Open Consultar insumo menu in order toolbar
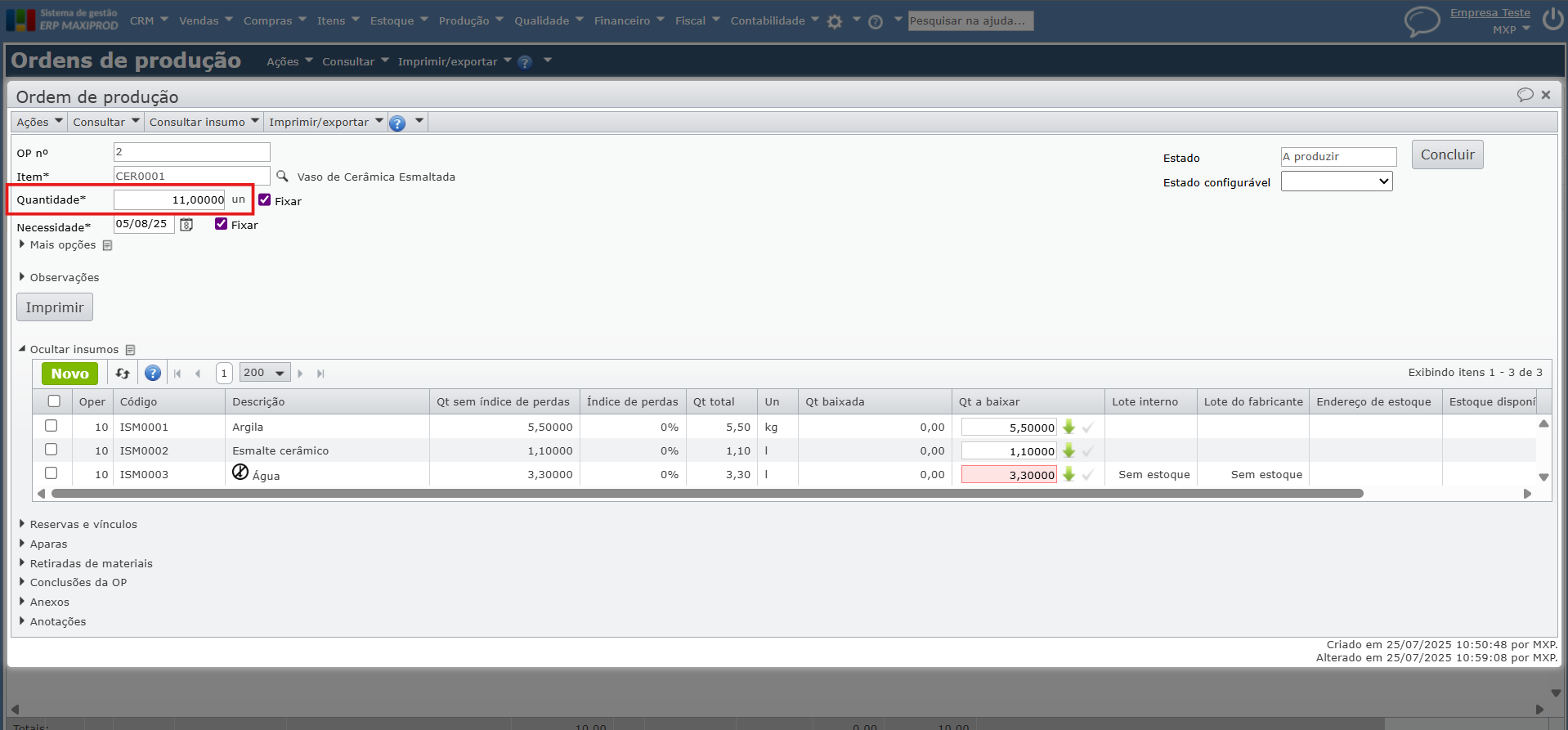Screen dimensions: 1568x730 204,123
